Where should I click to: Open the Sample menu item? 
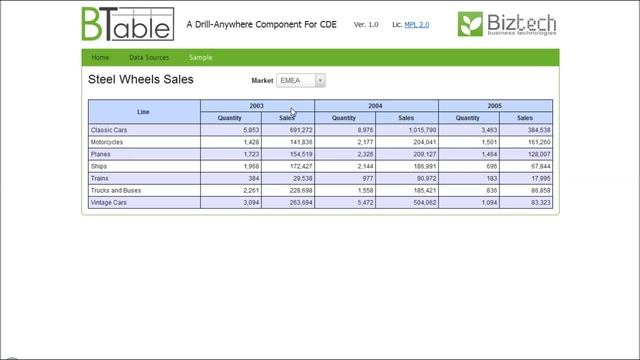pos(200,58)
